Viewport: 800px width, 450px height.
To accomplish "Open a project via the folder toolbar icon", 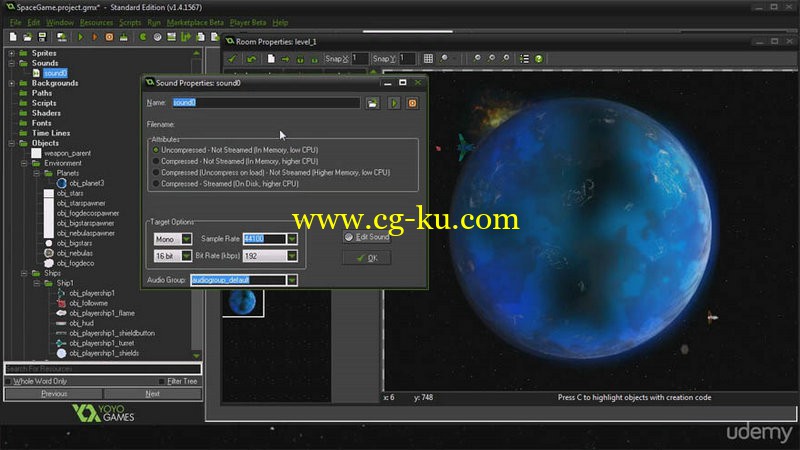I will click(x=28, y=37).
